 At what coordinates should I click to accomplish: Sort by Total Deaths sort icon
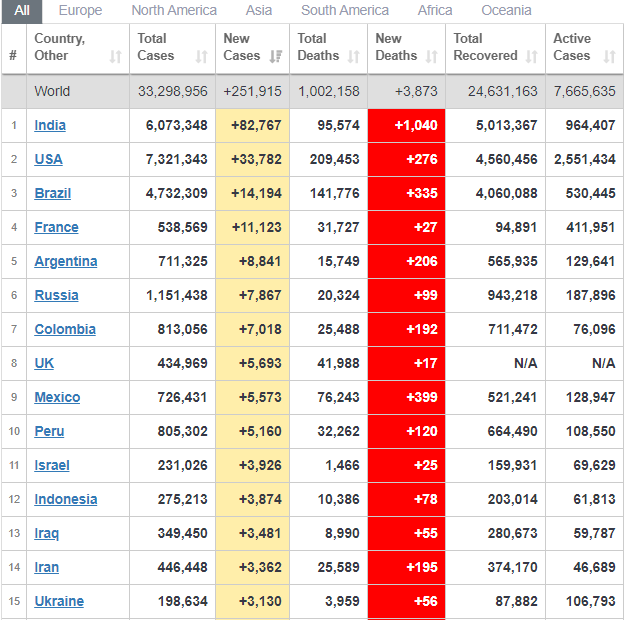tap(354, 56)
